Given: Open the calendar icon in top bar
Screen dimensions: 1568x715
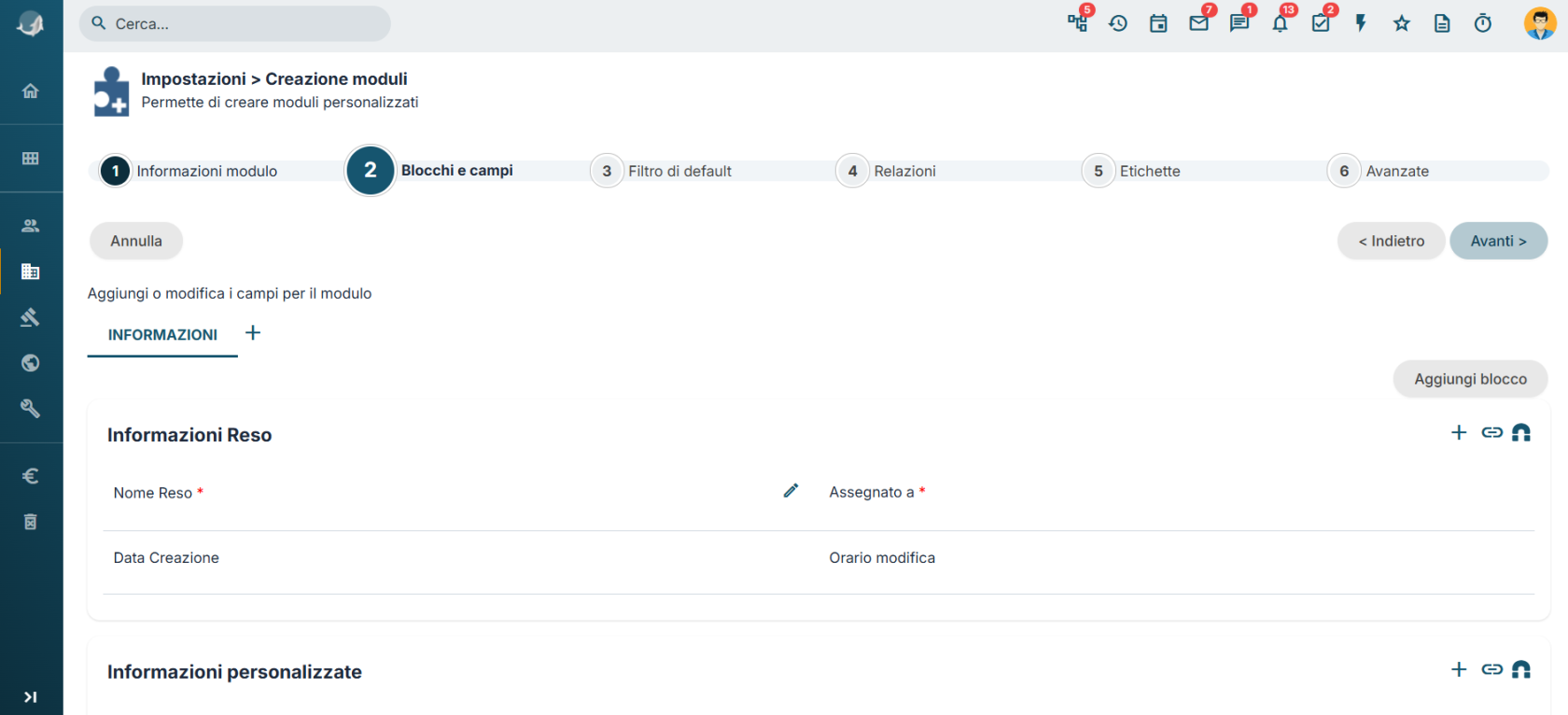Looking at the screenshot, I should point(1158,23).
